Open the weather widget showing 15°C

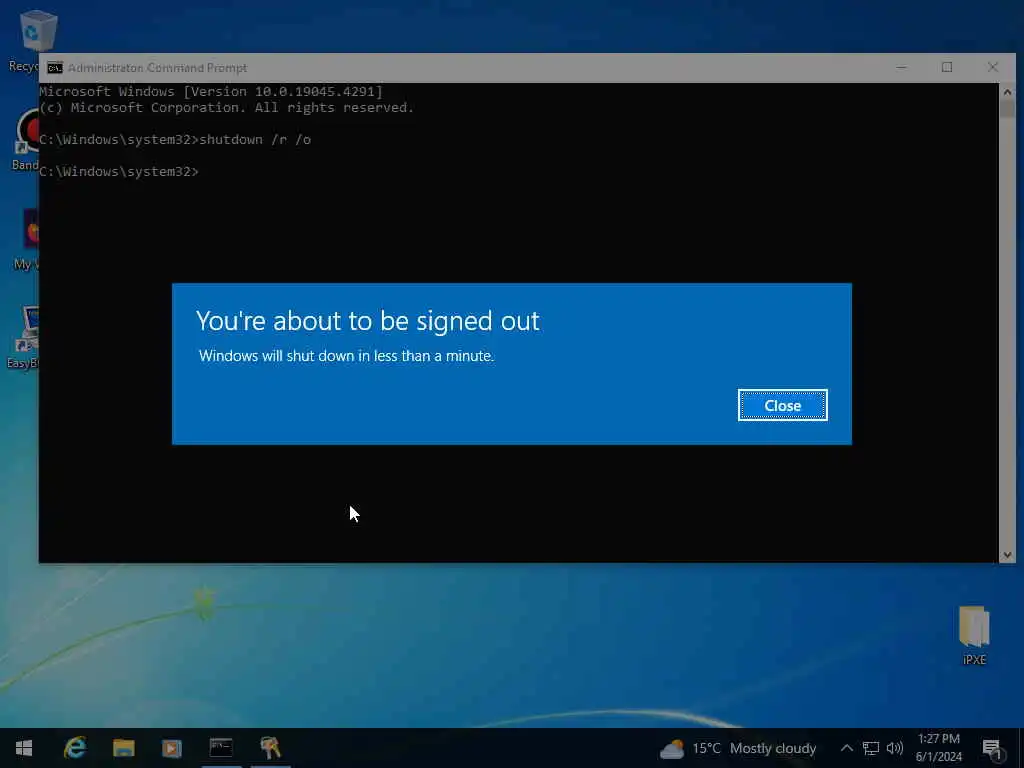738,748
